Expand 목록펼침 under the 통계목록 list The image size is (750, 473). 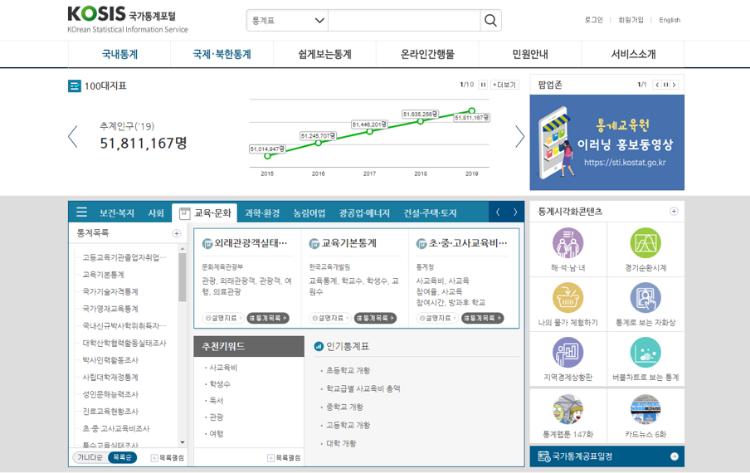coord(167,458)
